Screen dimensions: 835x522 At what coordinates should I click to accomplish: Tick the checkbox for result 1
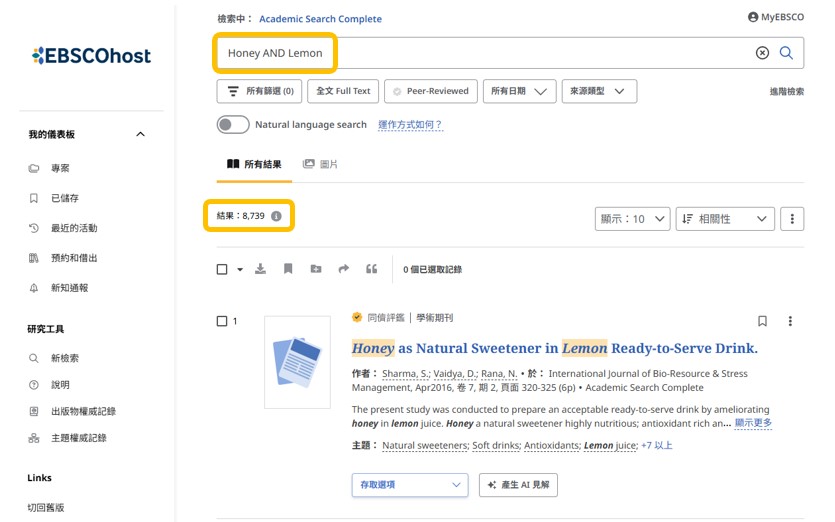(x=222, y=321)
